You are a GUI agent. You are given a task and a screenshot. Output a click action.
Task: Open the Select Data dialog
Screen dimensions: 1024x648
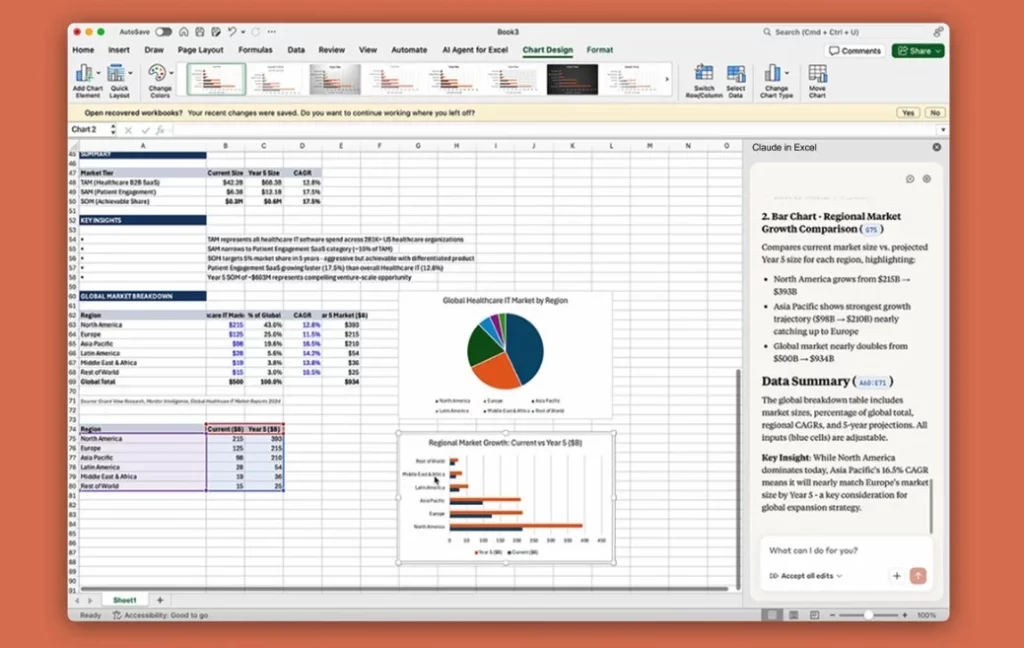tap(736, 74)
